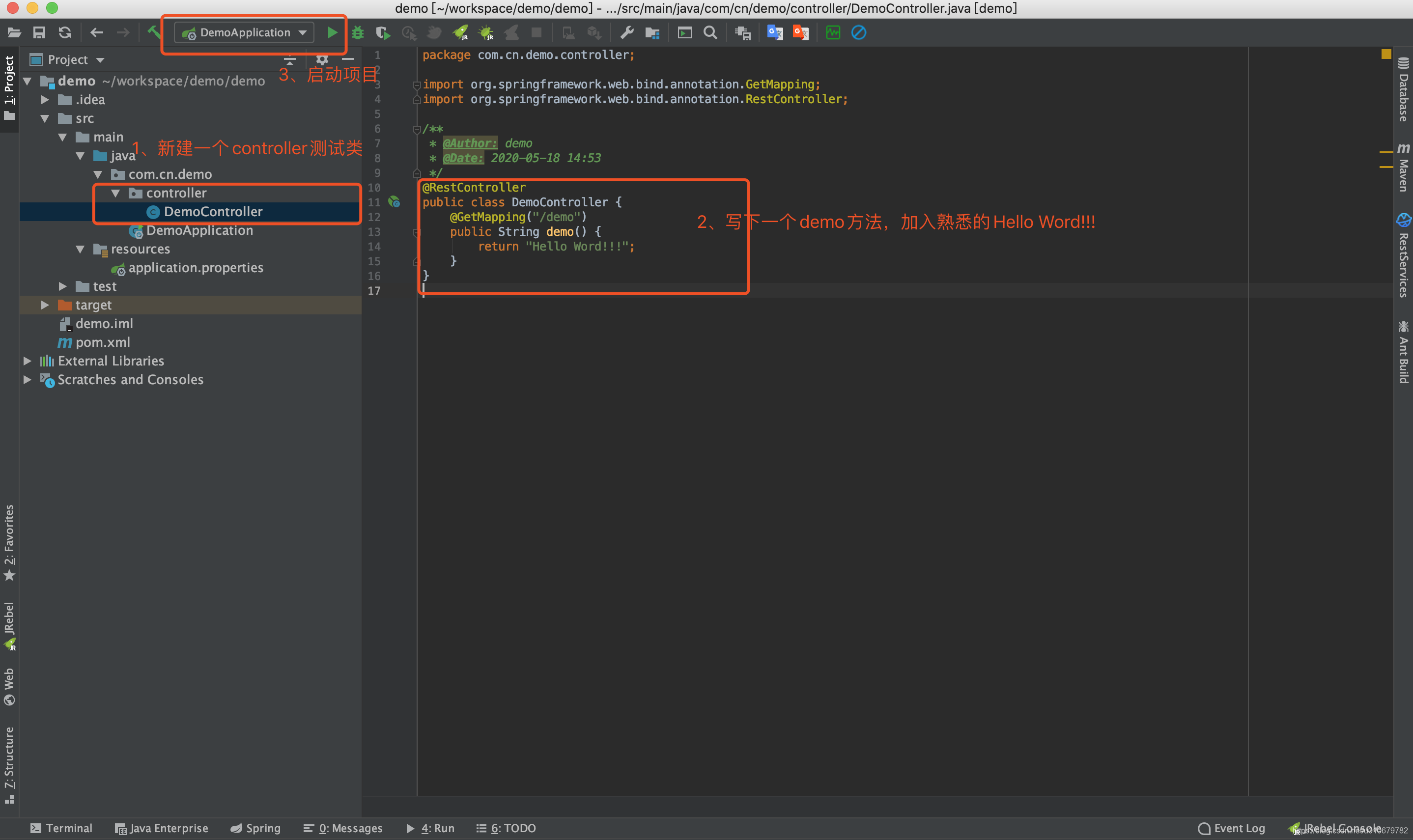Open Project panel settings gear

321,59
